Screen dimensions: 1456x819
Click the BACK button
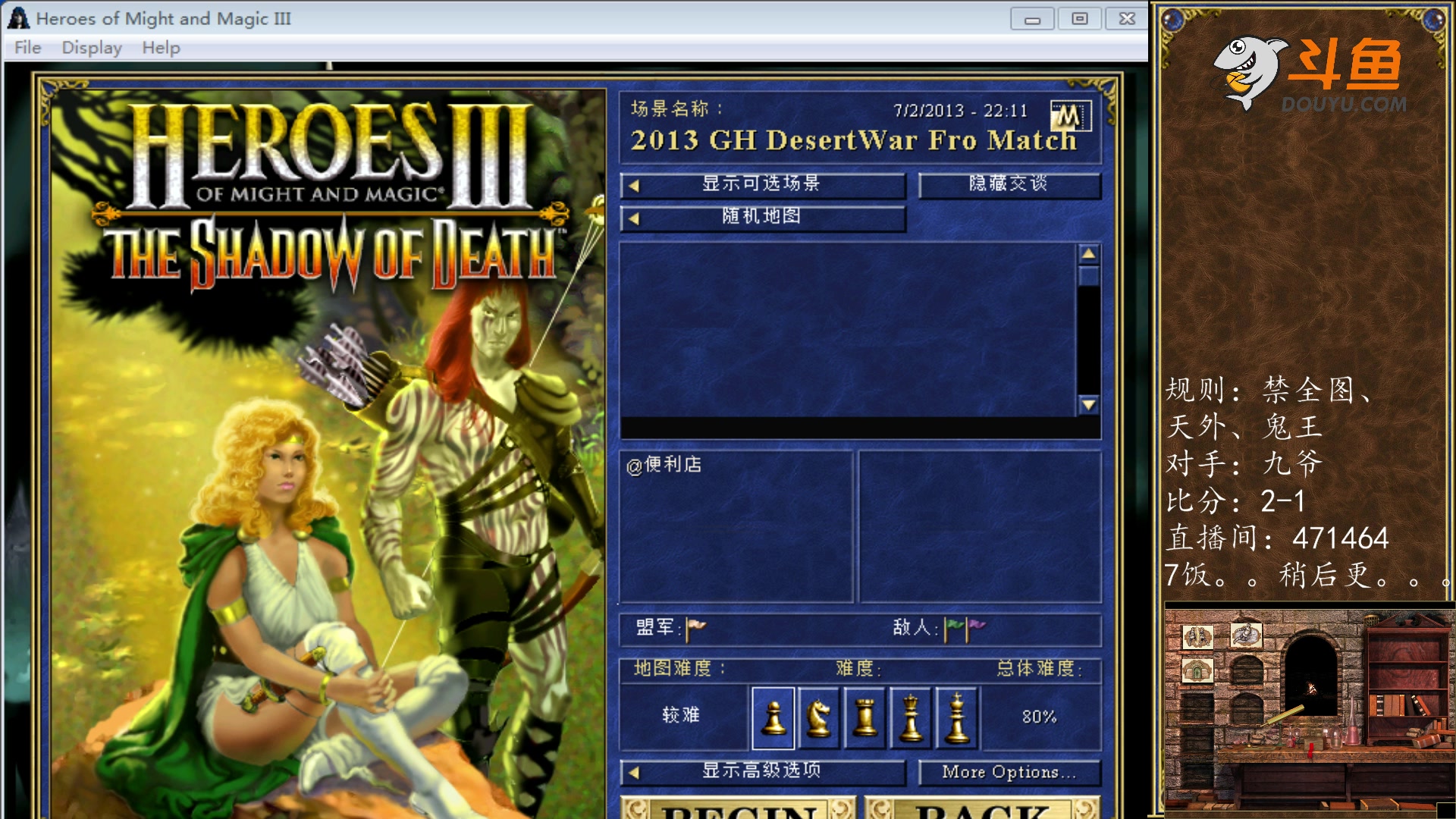982,808
